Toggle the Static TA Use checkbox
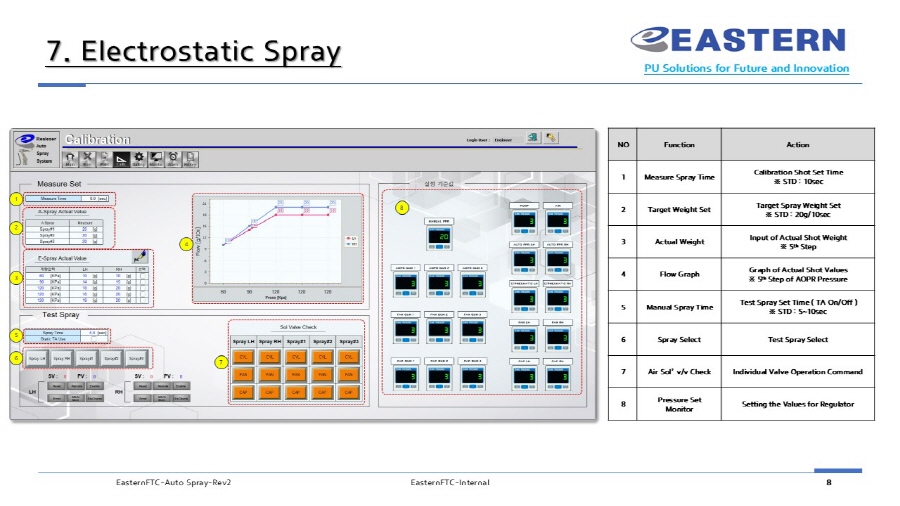This screenshot has width=900, height=506. point(94,339)
